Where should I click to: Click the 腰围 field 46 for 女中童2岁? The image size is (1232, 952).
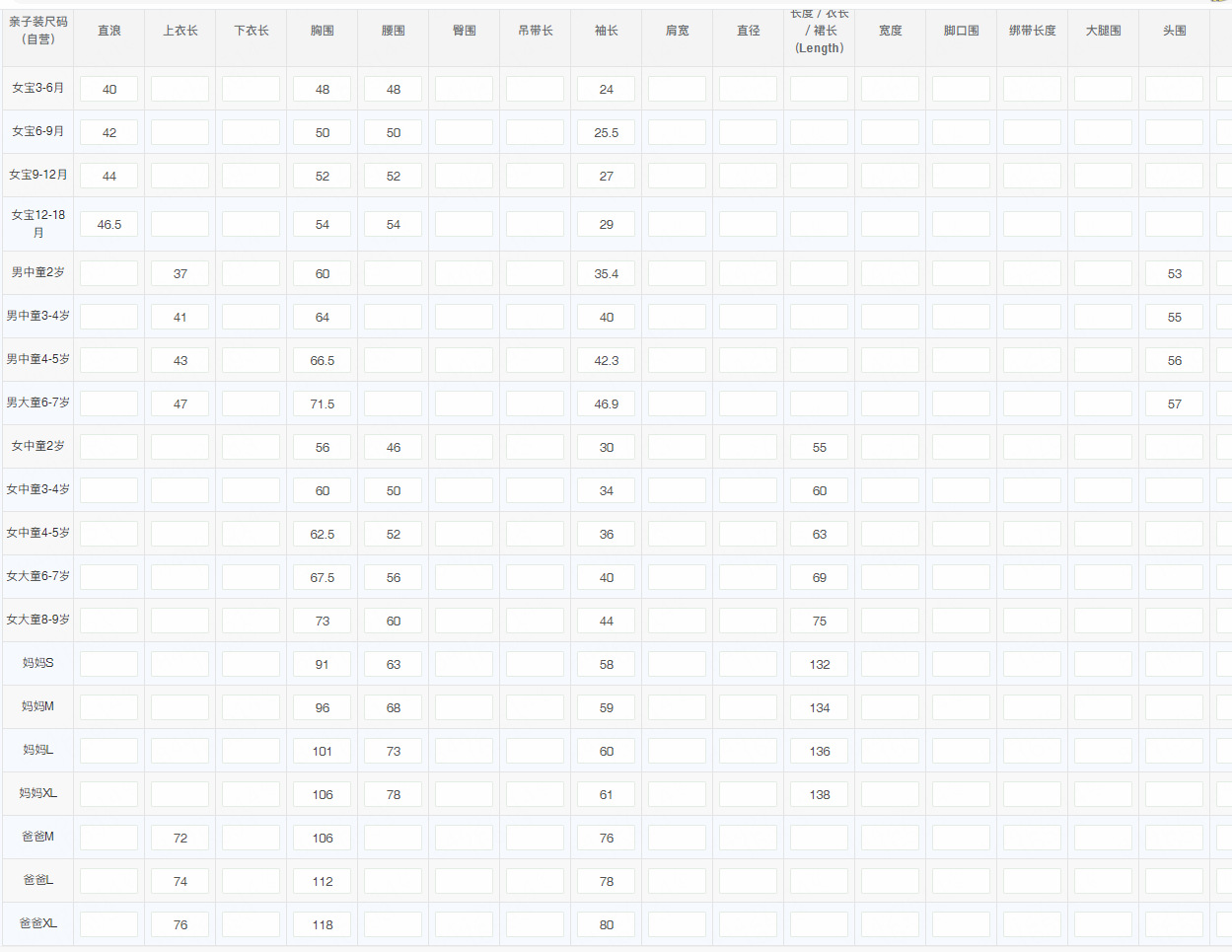394,447
